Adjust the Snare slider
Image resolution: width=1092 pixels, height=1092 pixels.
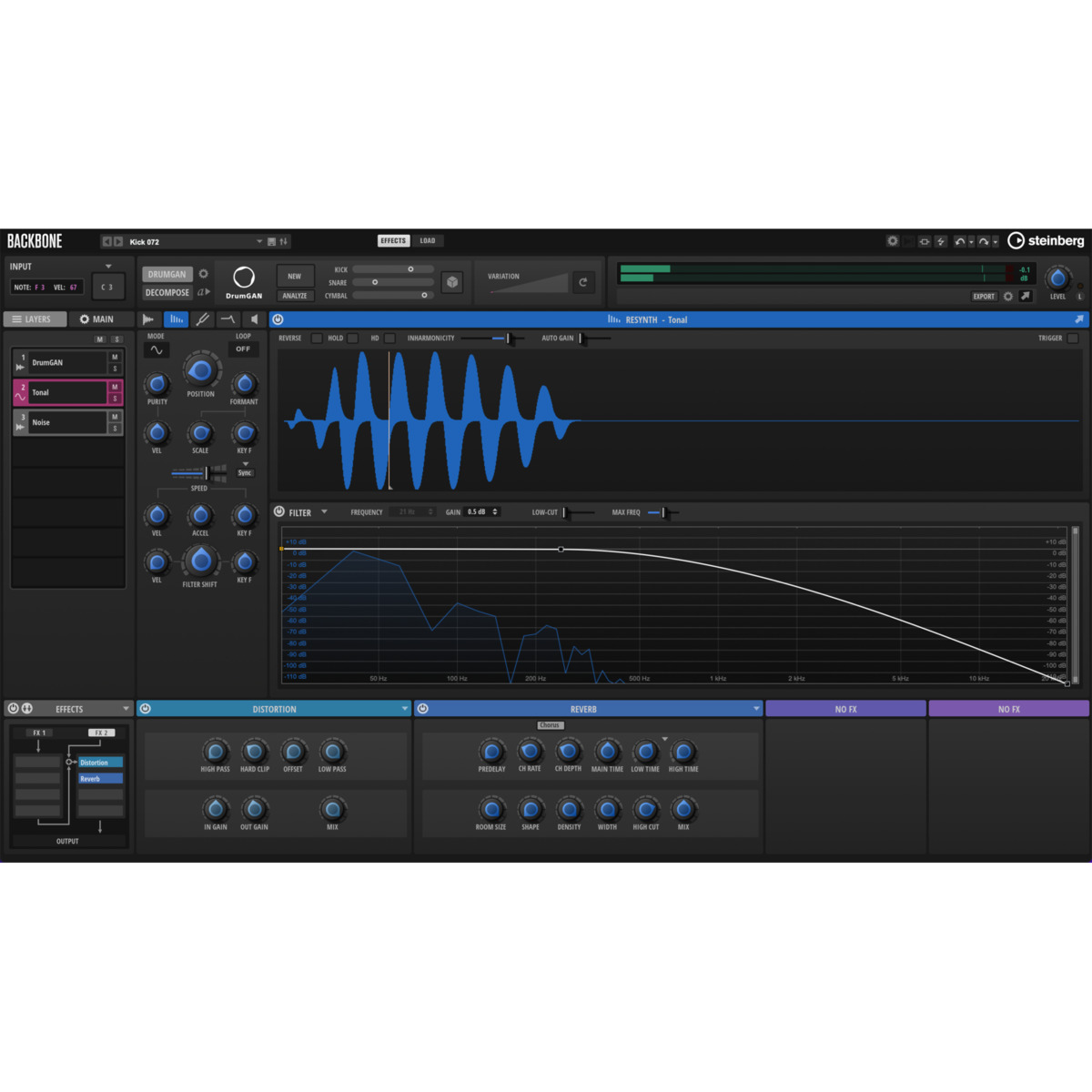(393, 282)
